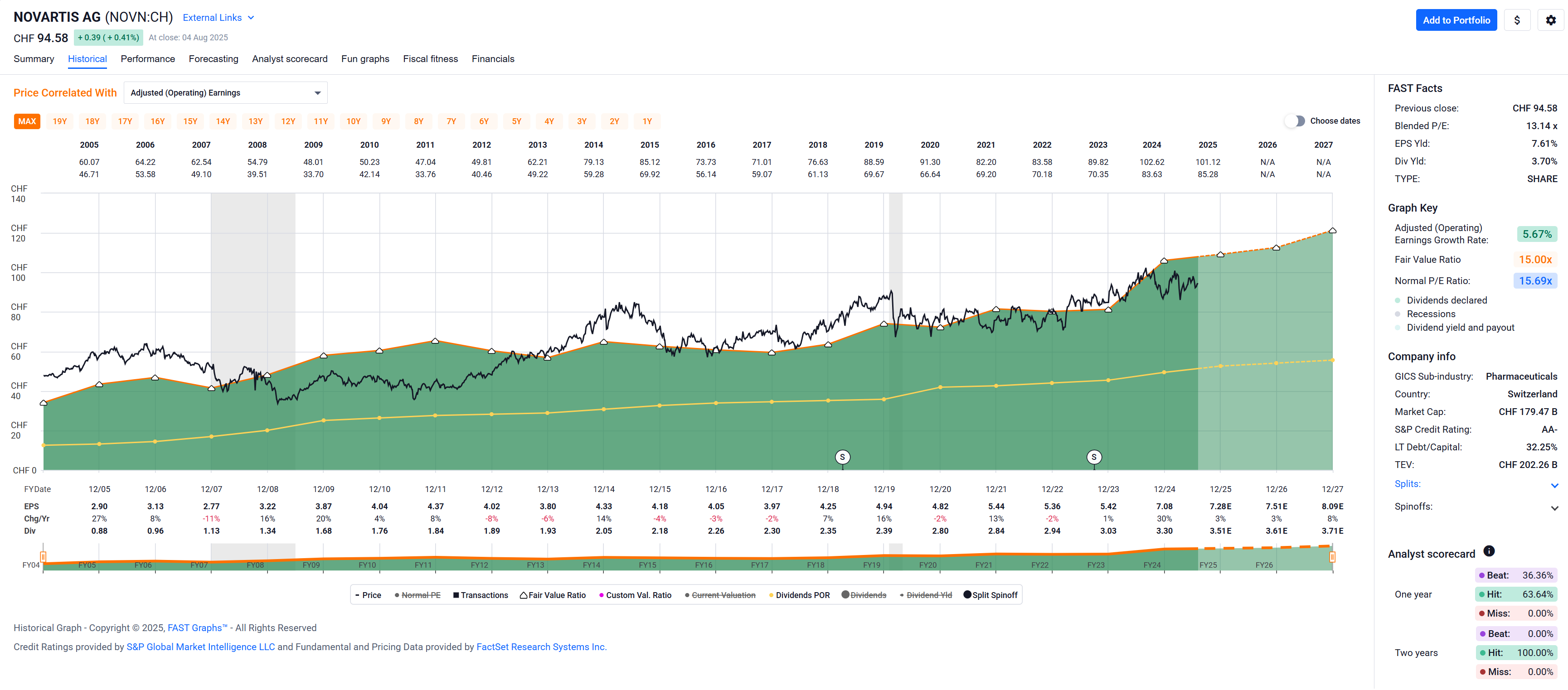Click the earnings growth rate 5.67% swatch

(1536, 234)
